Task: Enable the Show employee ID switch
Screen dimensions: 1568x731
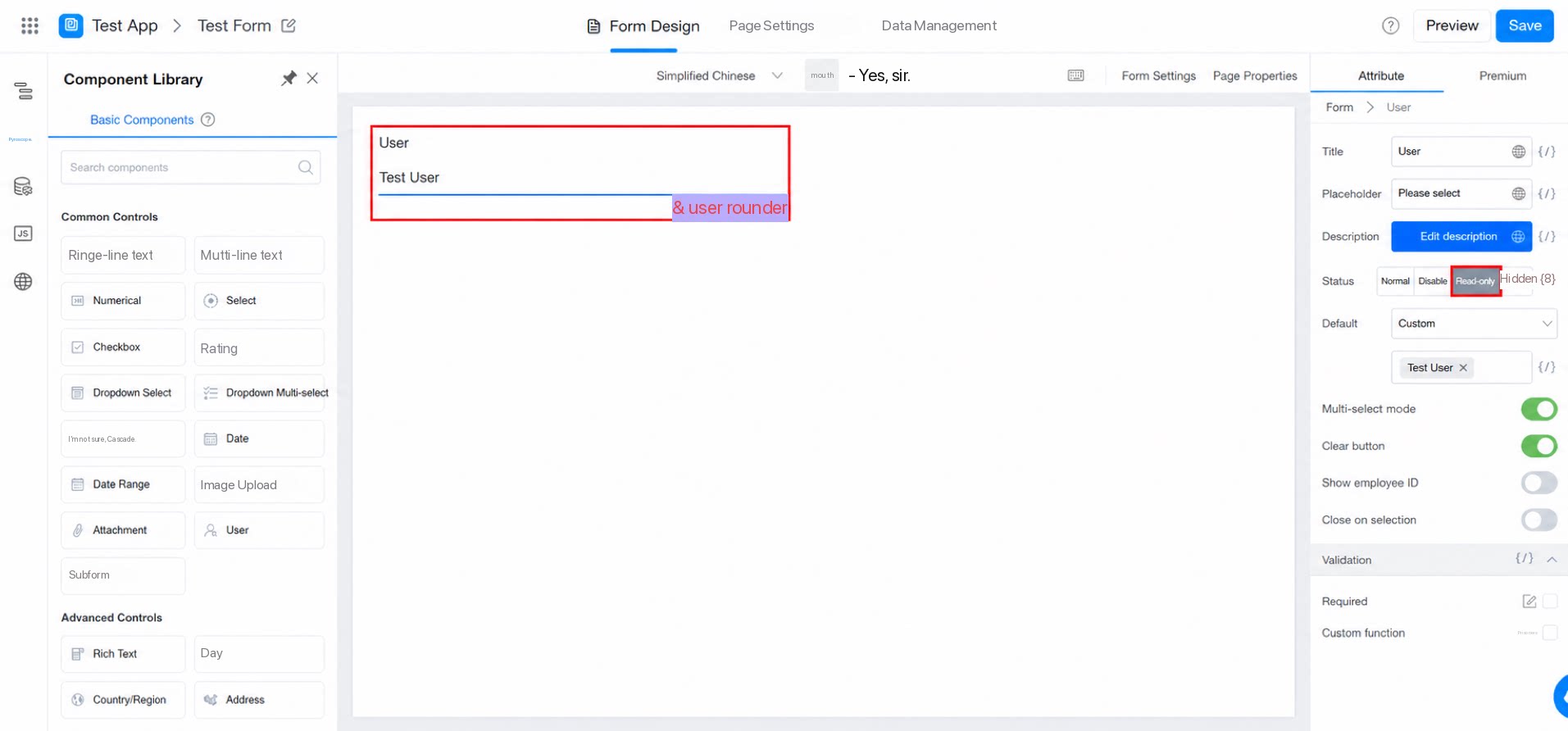Action: click(x=1538, y=483)
